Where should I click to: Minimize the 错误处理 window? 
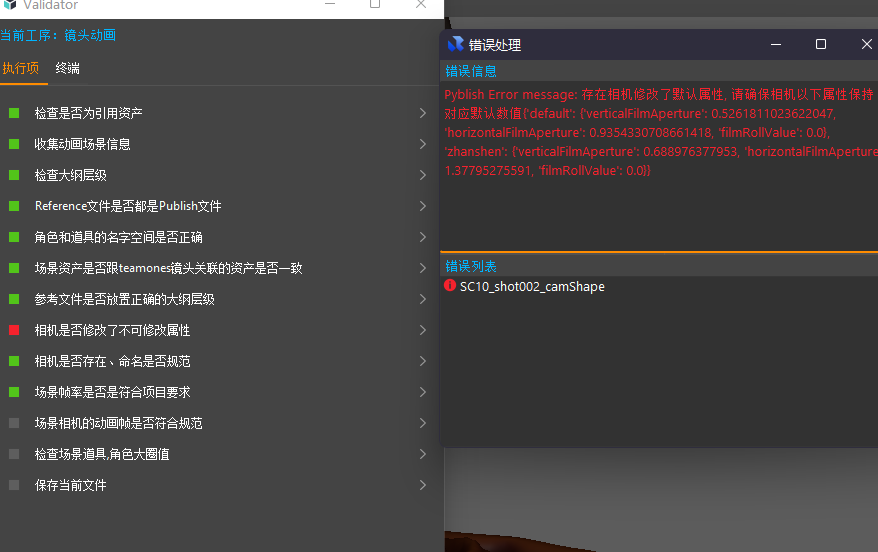click(776, 44)
